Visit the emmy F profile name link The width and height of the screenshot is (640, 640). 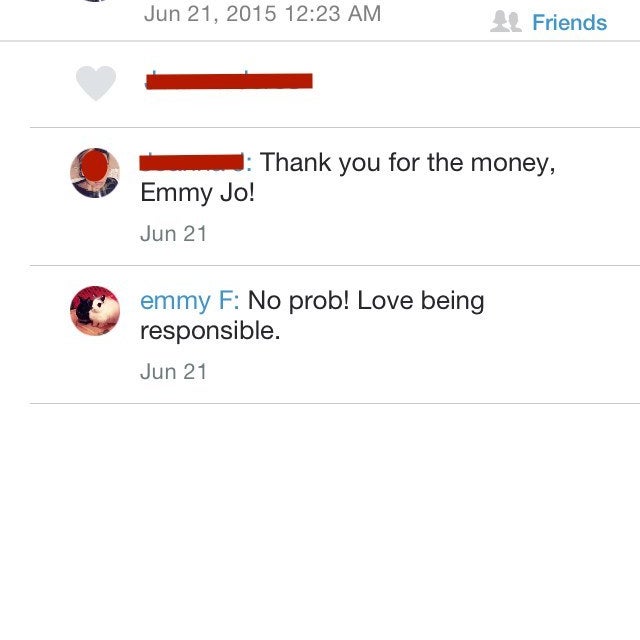pyautogui.click(x=190, y=301)
